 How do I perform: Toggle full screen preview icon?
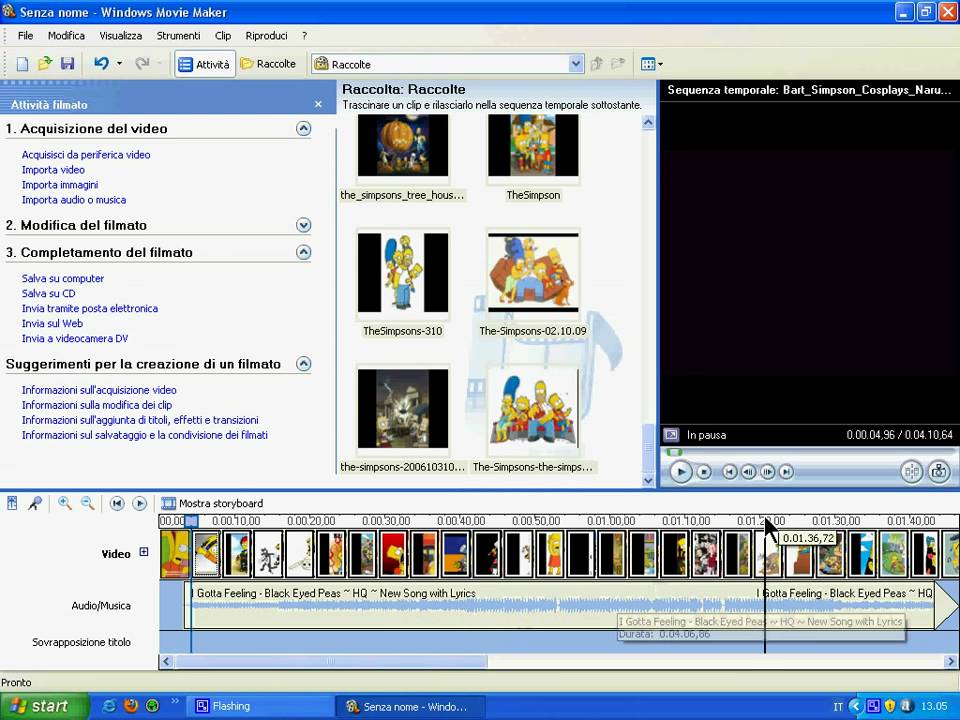coord(671,435)
